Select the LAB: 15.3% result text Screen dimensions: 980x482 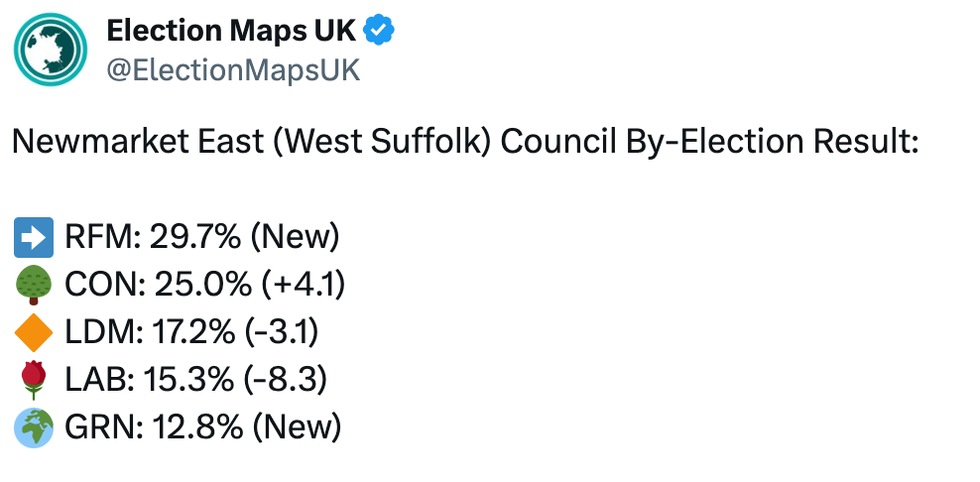coord(149,379)
